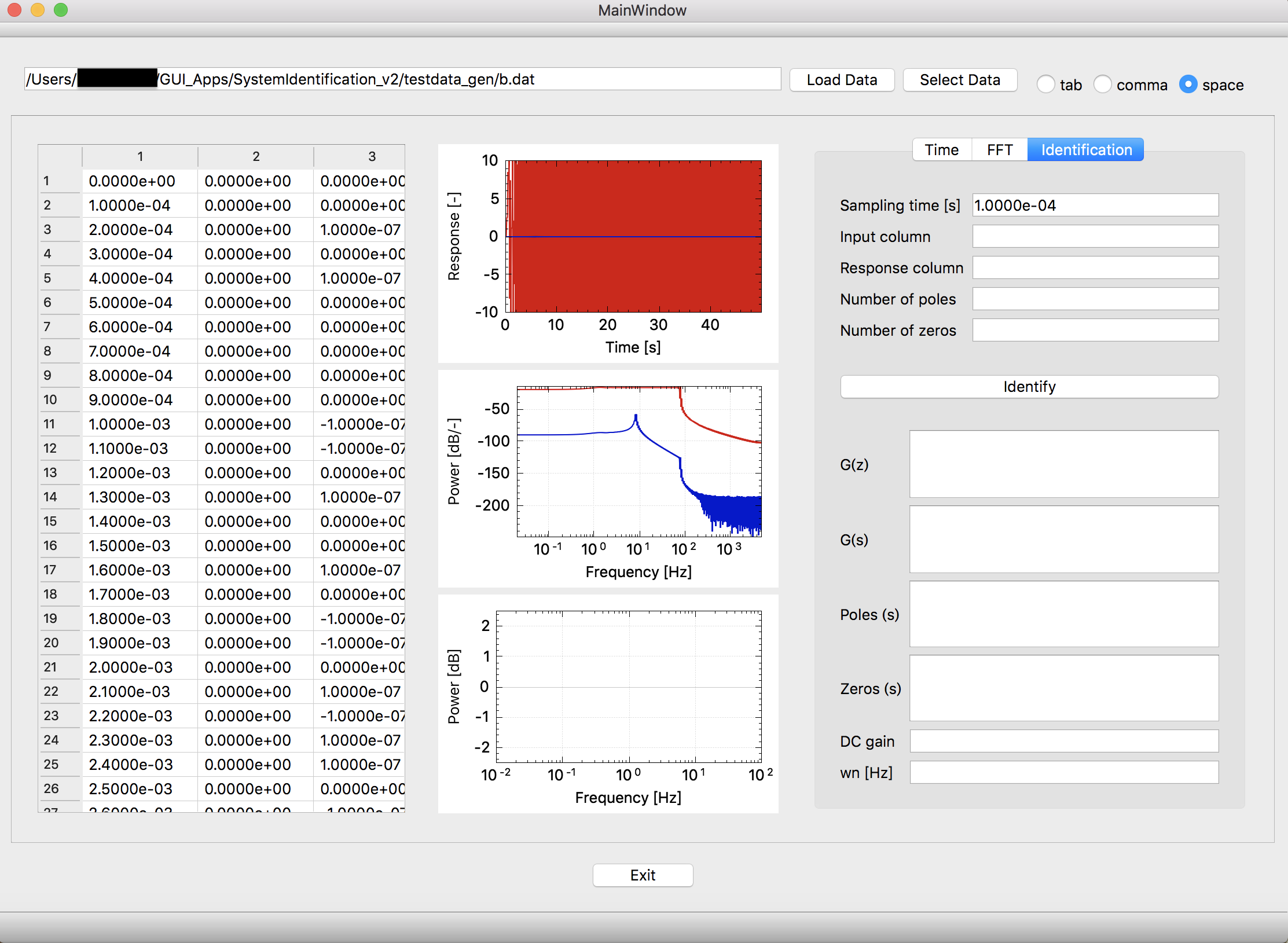1288x943 pixels.
Task: Click cell 1.0000e-03 in row 11
Action: [x=140, y=424]
